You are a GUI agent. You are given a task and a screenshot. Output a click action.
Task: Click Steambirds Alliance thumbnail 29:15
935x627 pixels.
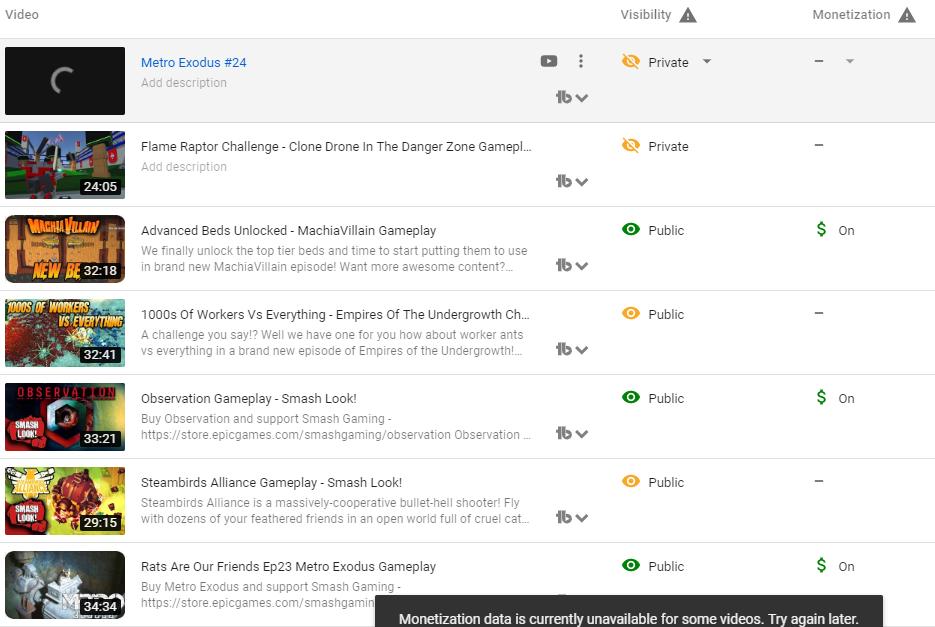tap(65, 501)
